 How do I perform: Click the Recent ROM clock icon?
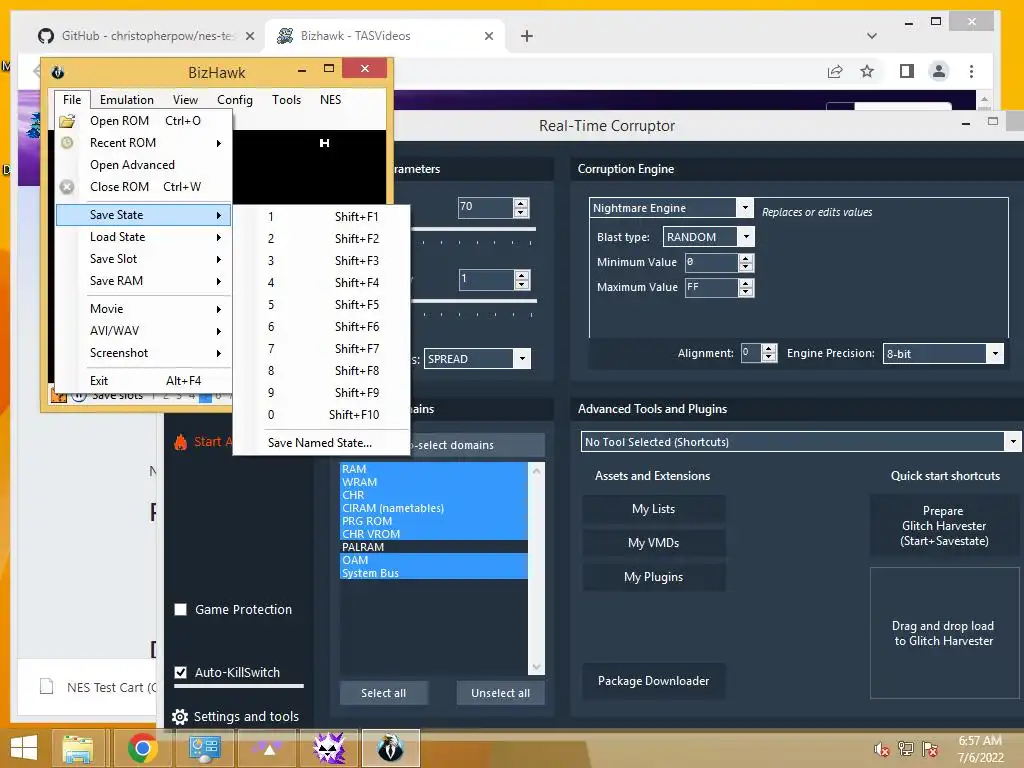pos(67,142)
